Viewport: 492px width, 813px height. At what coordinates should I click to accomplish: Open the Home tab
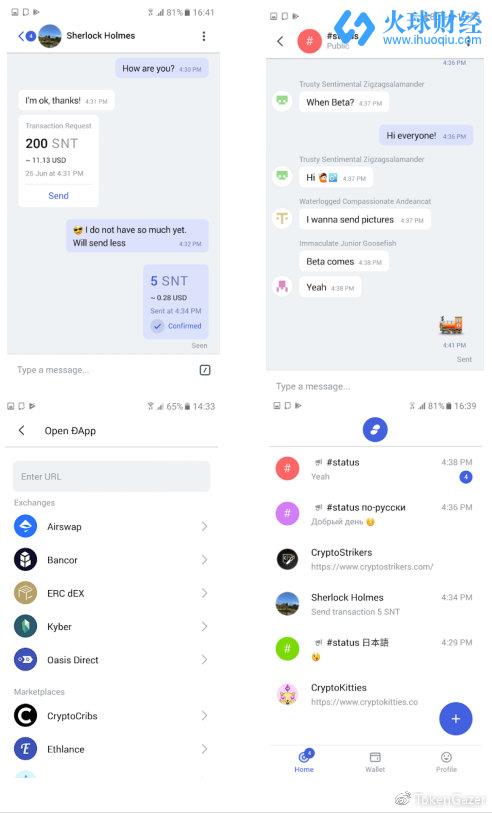click(304, 762)
